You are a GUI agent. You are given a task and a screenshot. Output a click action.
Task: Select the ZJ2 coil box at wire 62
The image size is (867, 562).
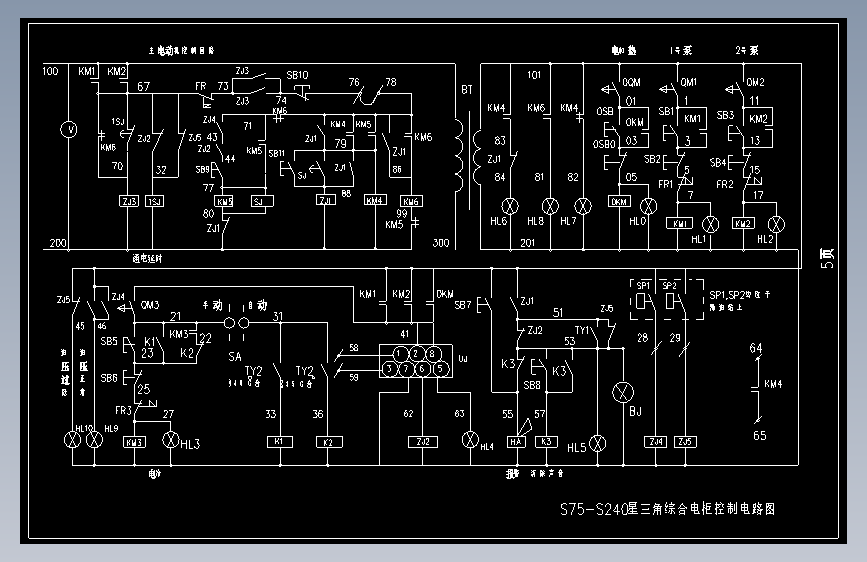point(423,442)
